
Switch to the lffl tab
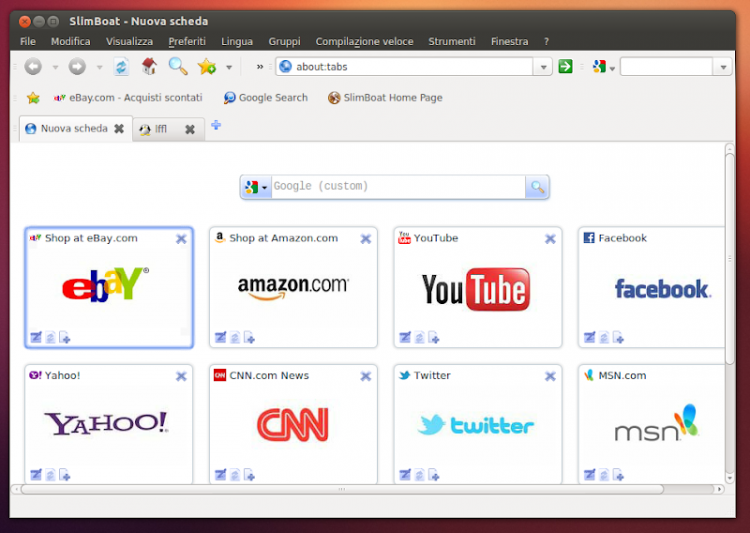click(x=168, y=129)
